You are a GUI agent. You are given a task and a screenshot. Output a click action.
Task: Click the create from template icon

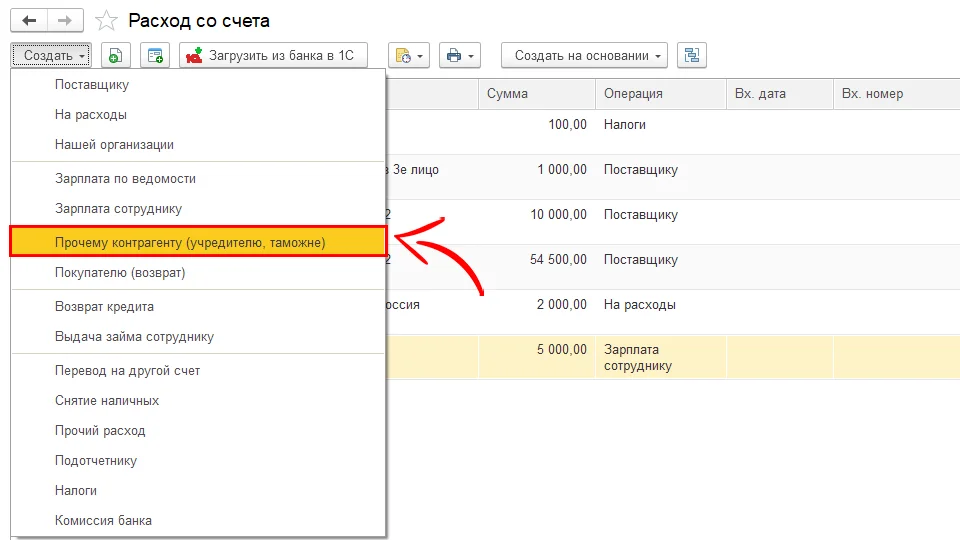click(155, 56)
